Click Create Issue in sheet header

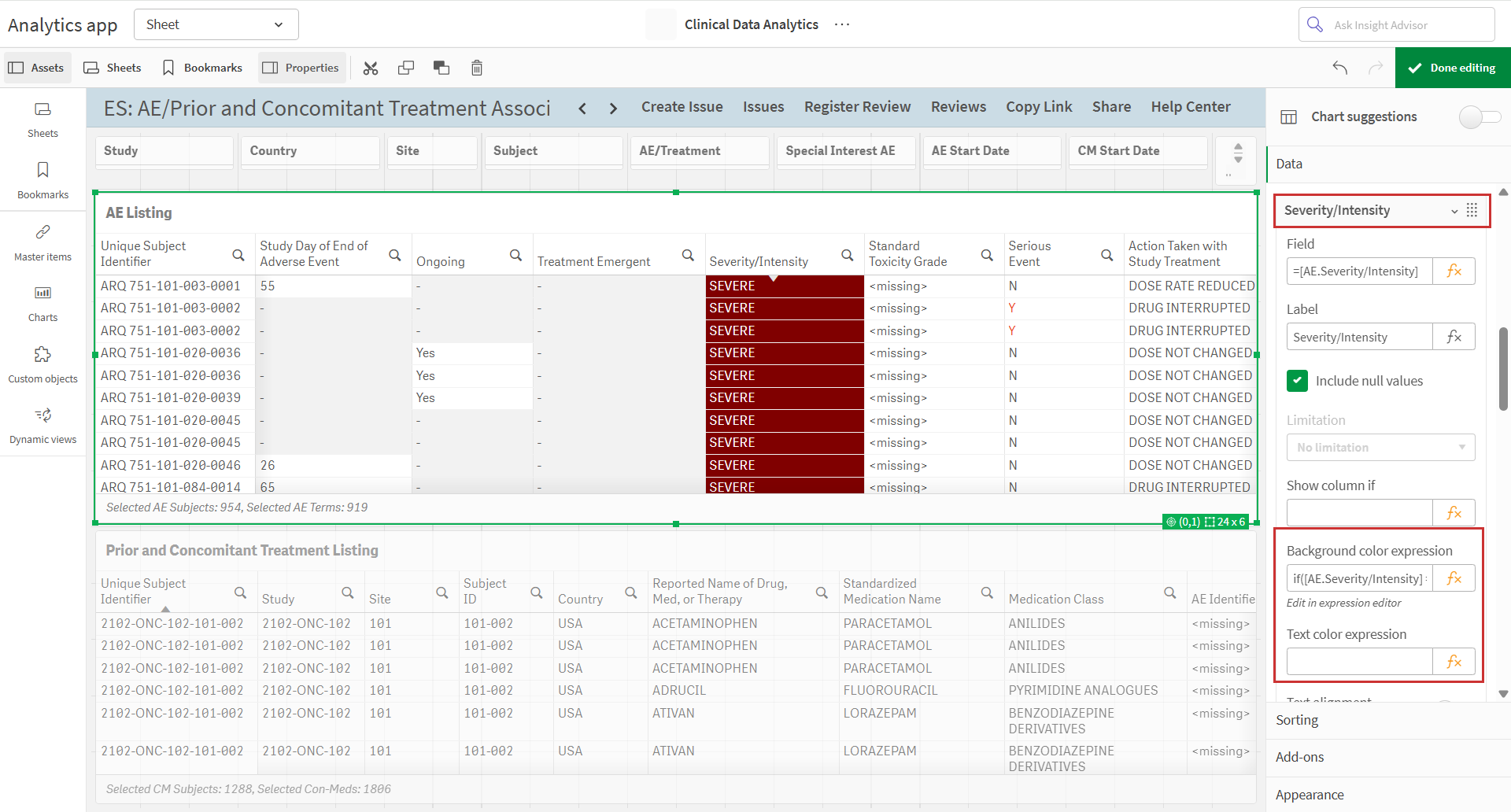[682, 107]
